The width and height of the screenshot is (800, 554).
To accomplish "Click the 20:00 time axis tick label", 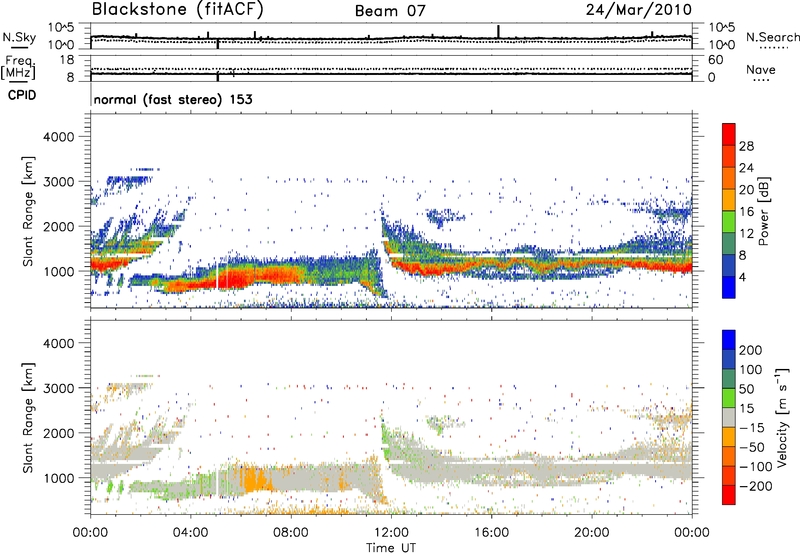I will (591, 533).
